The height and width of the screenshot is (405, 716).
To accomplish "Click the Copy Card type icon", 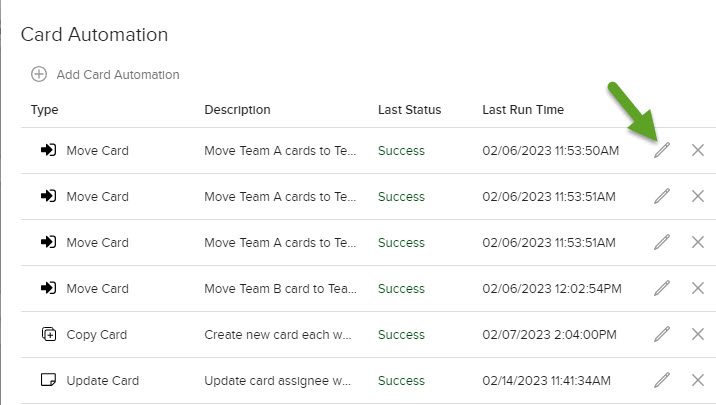I will click(x=49, y=334).
